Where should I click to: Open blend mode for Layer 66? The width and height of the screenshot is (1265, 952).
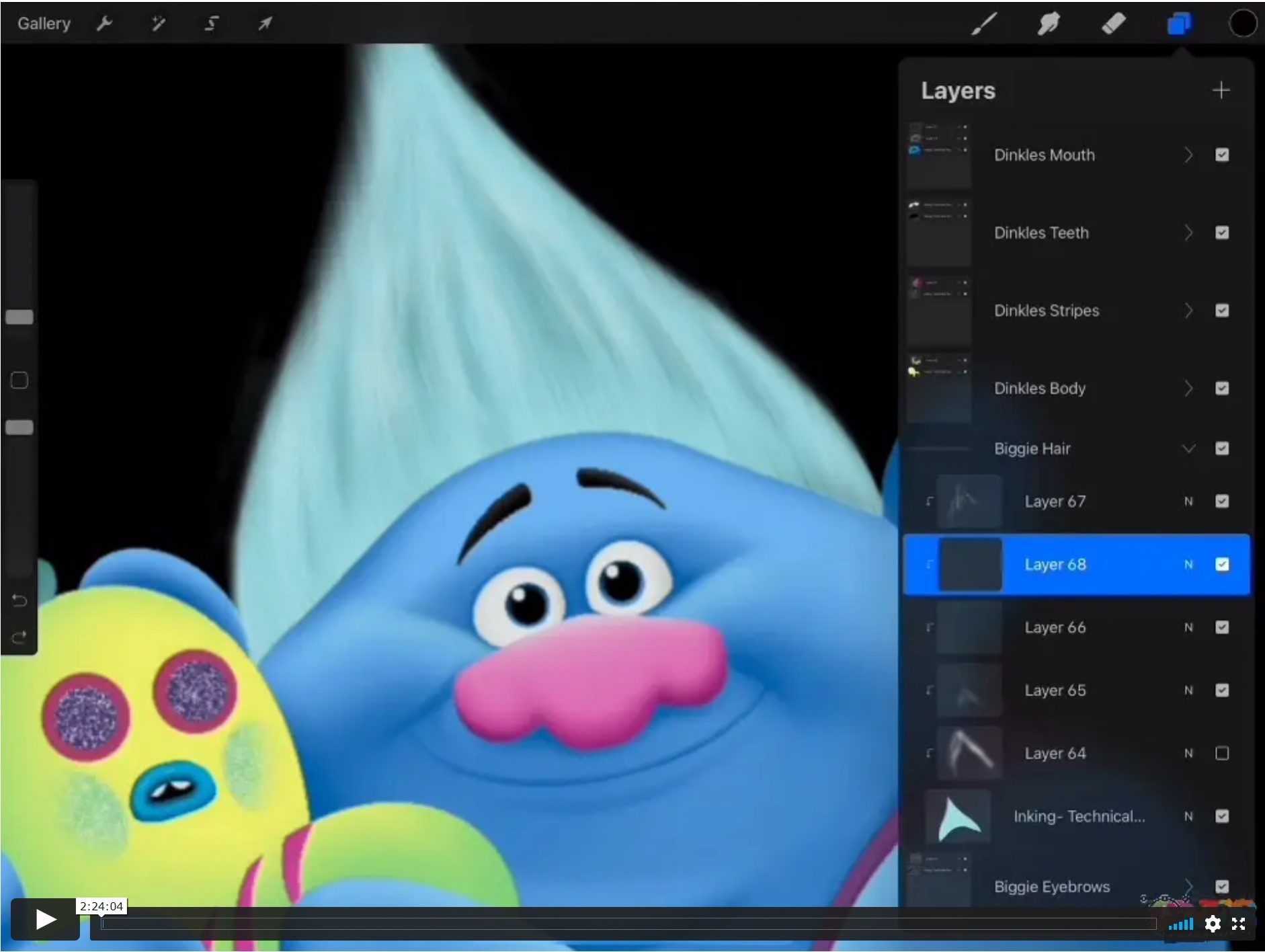(x=1188, y=627)
